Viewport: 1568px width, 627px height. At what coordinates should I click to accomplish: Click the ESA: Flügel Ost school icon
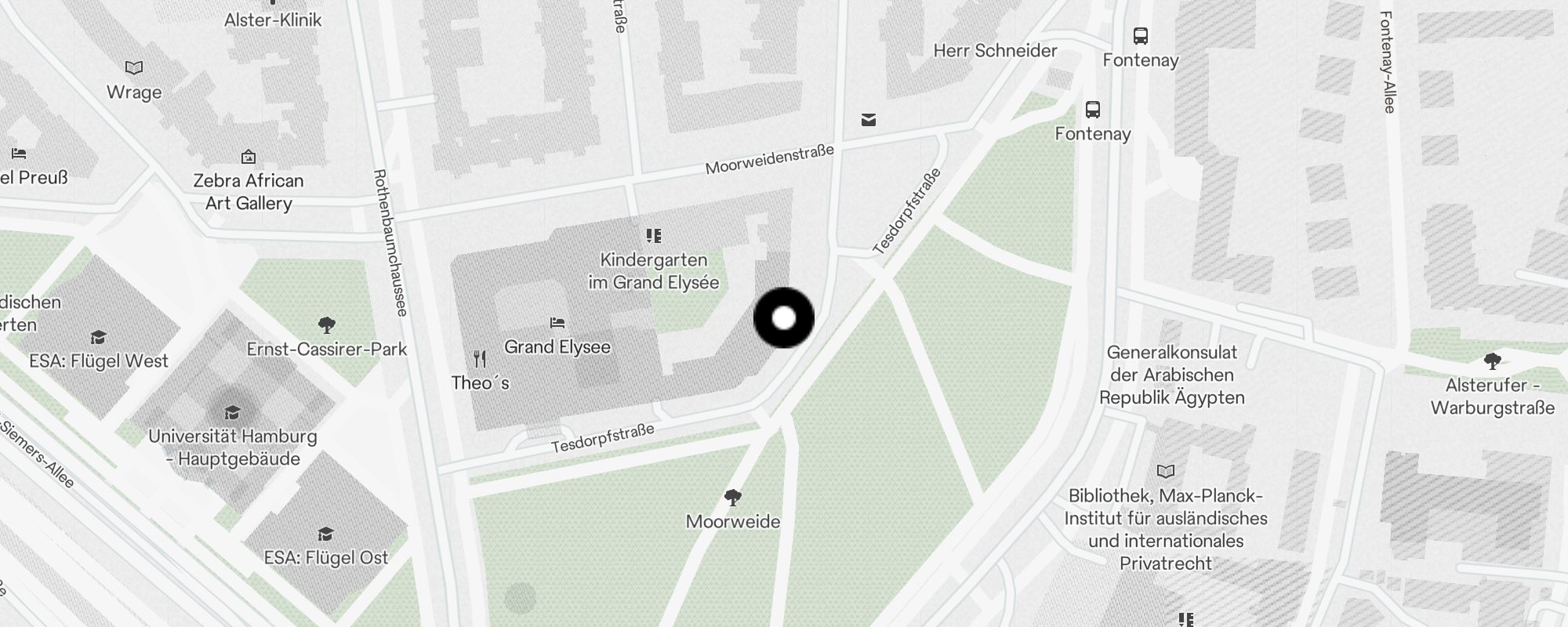325,534
